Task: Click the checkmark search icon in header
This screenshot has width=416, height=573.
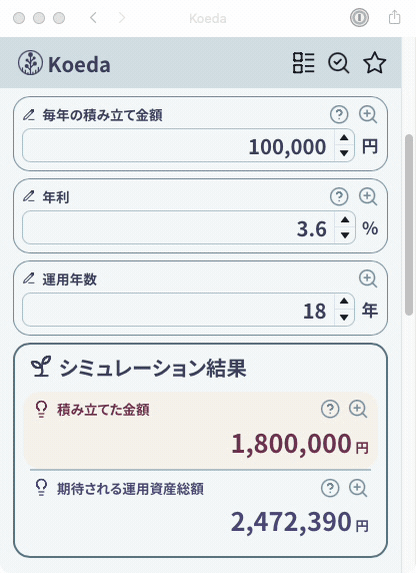Action: point(339,63)
